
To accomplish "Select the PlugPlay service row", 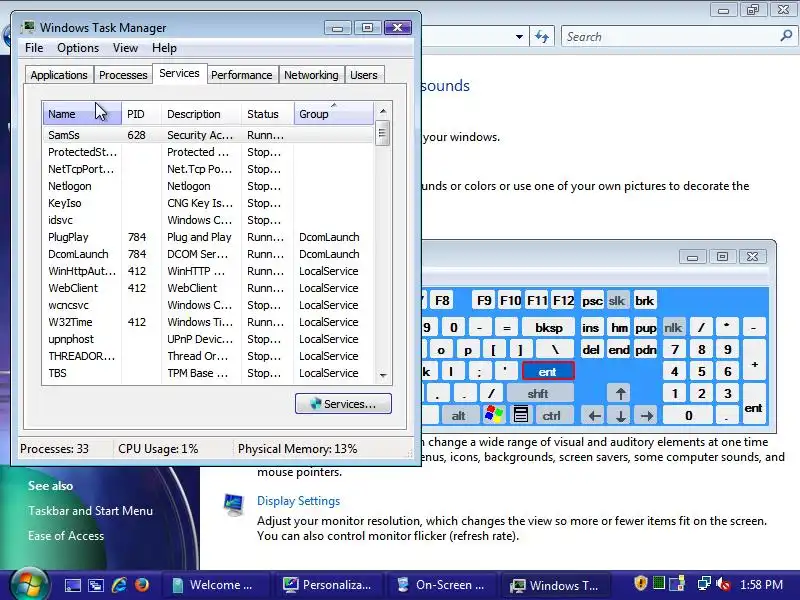I will tap(208, 237).
